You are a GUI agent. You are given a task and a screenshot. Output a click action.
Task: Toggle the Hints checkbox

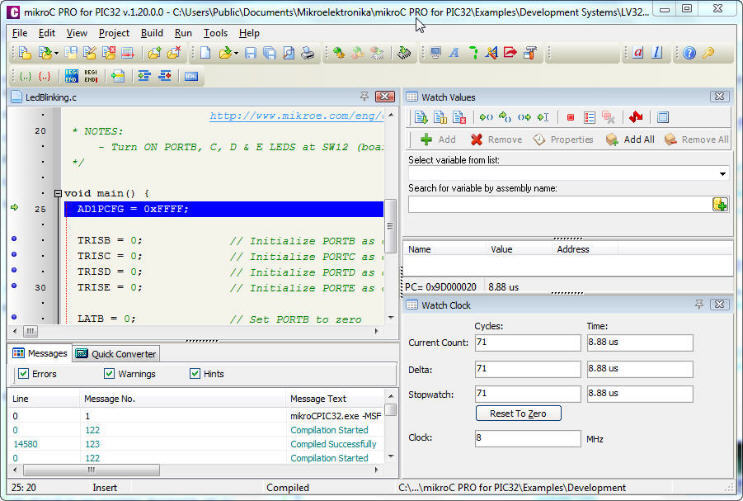[x=195, y=373]
